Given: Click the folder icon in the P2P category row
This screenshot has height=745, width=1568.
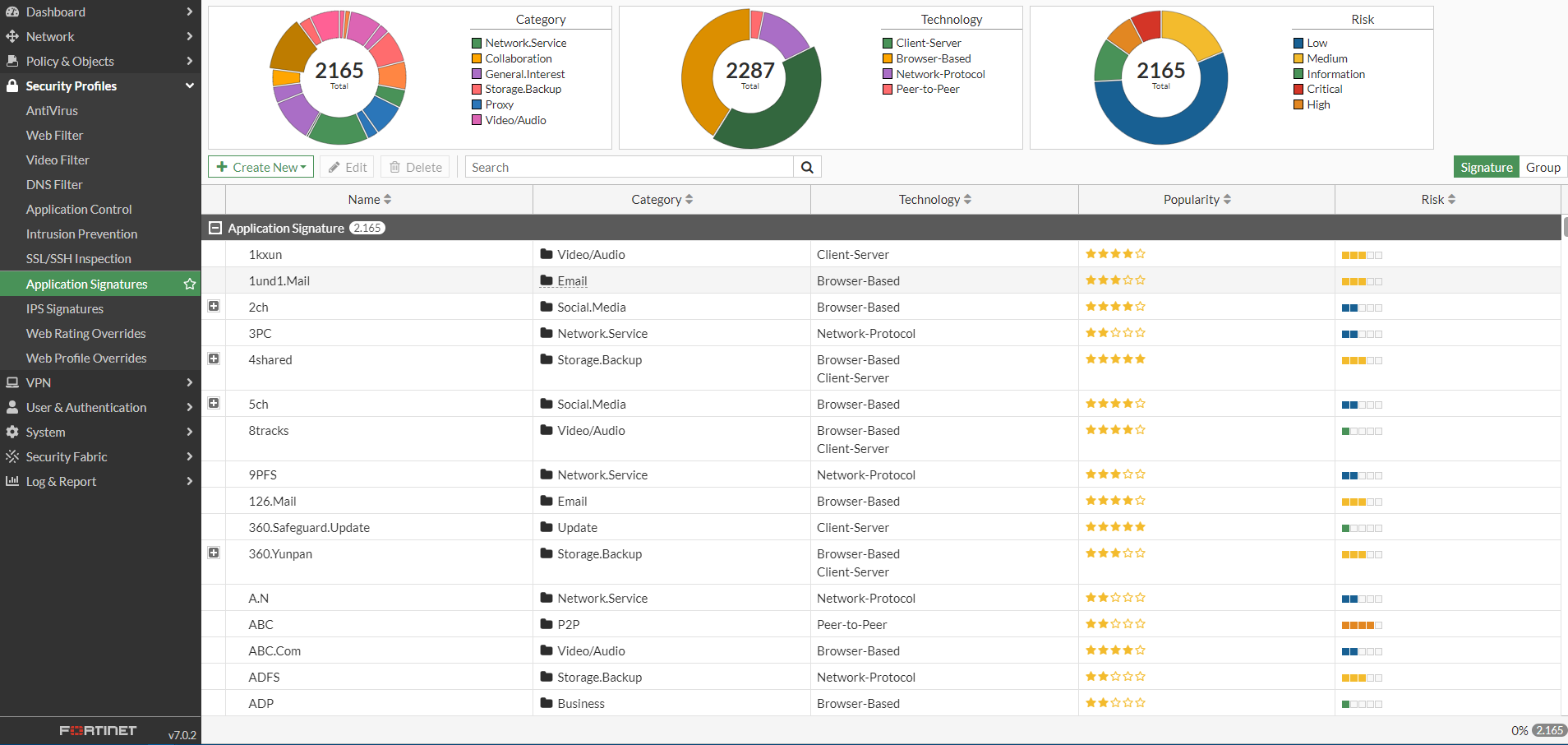Looking at the screenshot, I should coord(546,625).
